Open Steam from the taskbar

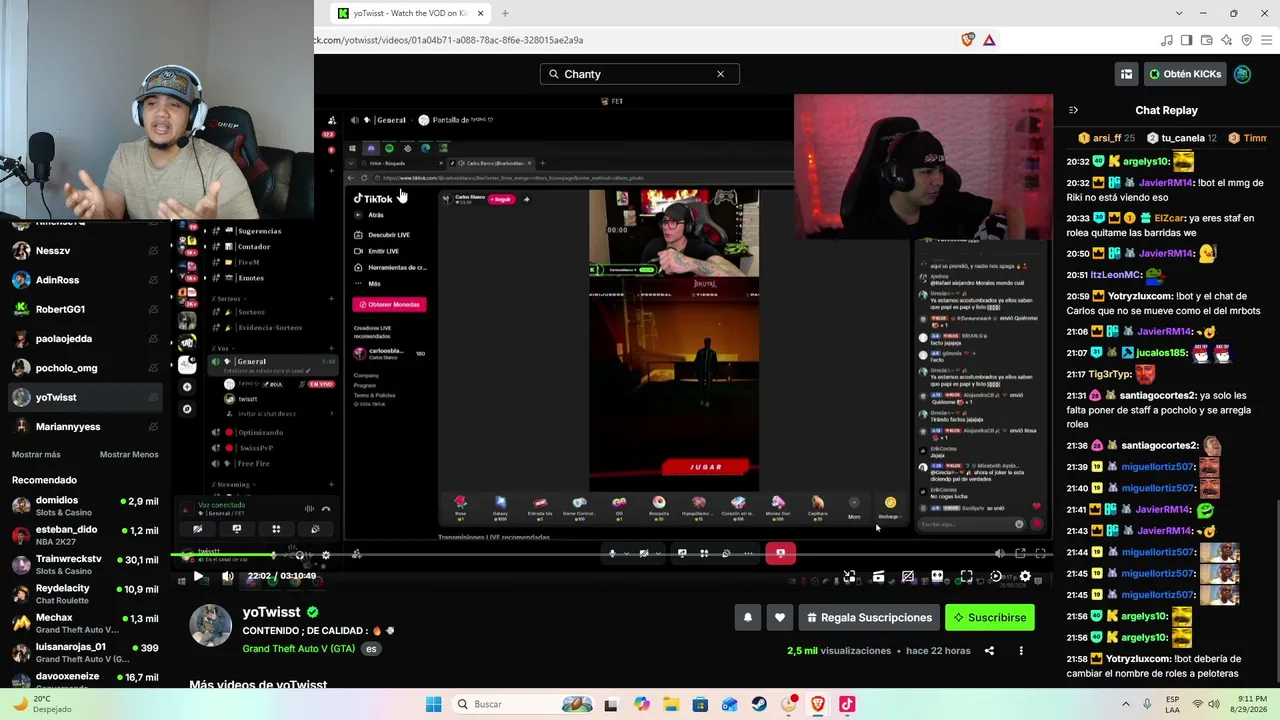click(759, 704)
